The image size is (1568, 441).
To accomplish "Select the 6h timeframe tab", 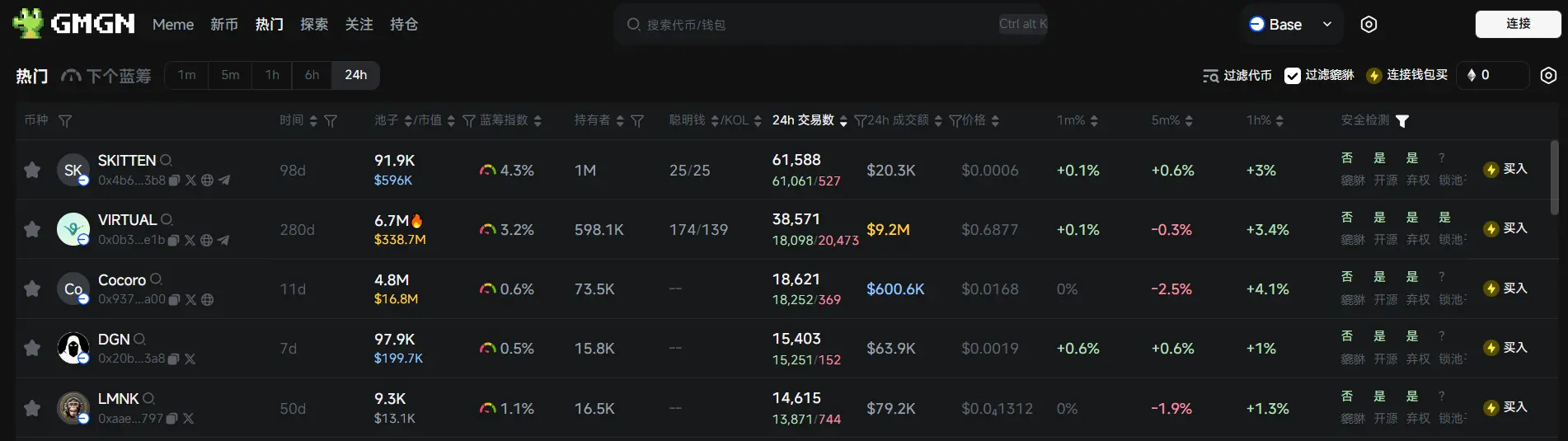I will click(x=312, y=75).
